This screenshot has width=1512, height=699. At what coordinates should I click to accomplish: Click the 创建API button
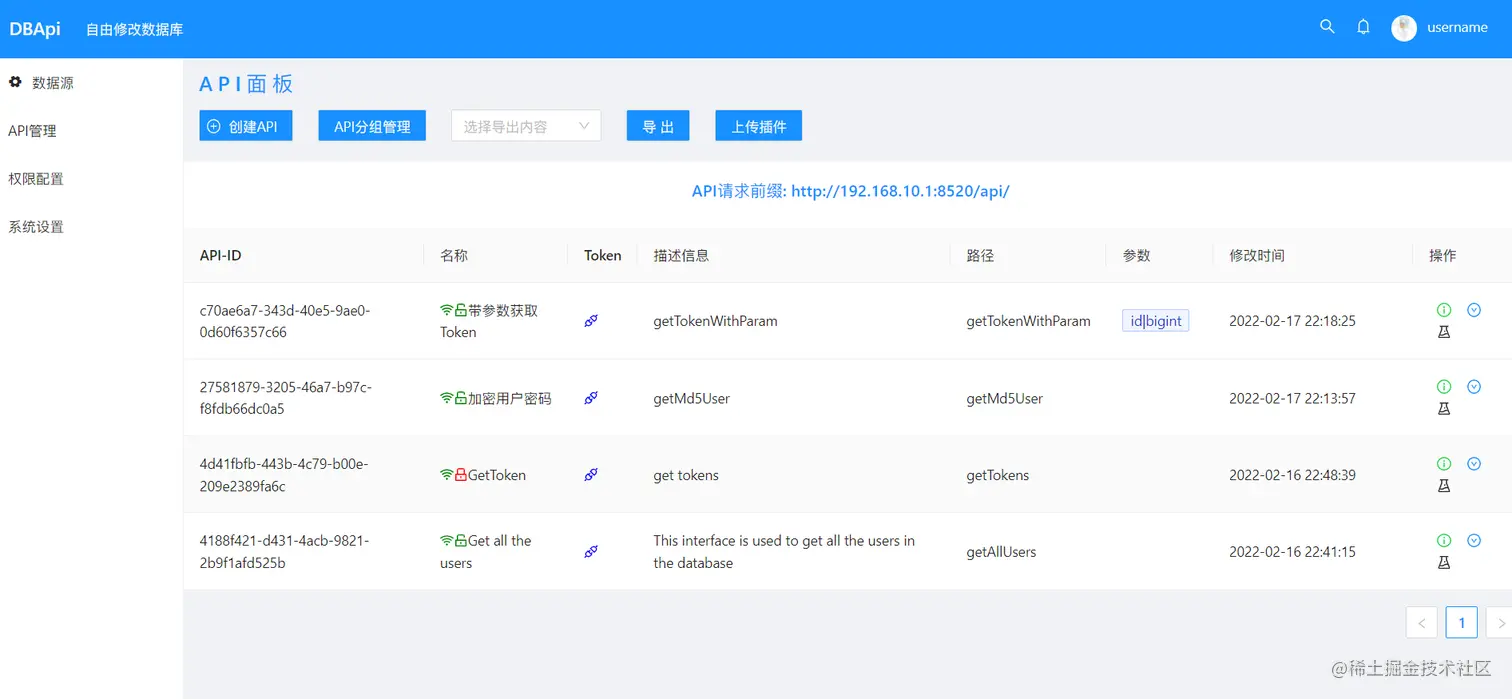(246, 126)
